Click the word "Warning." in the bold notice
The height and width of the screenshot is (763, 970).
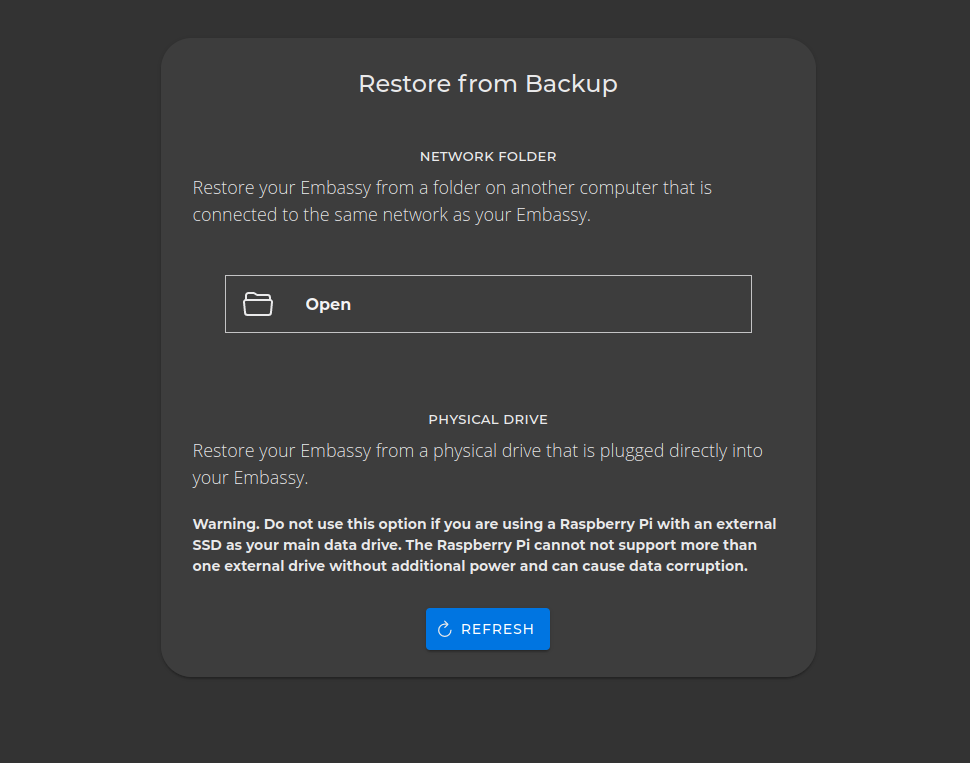[x=226, y=524]
